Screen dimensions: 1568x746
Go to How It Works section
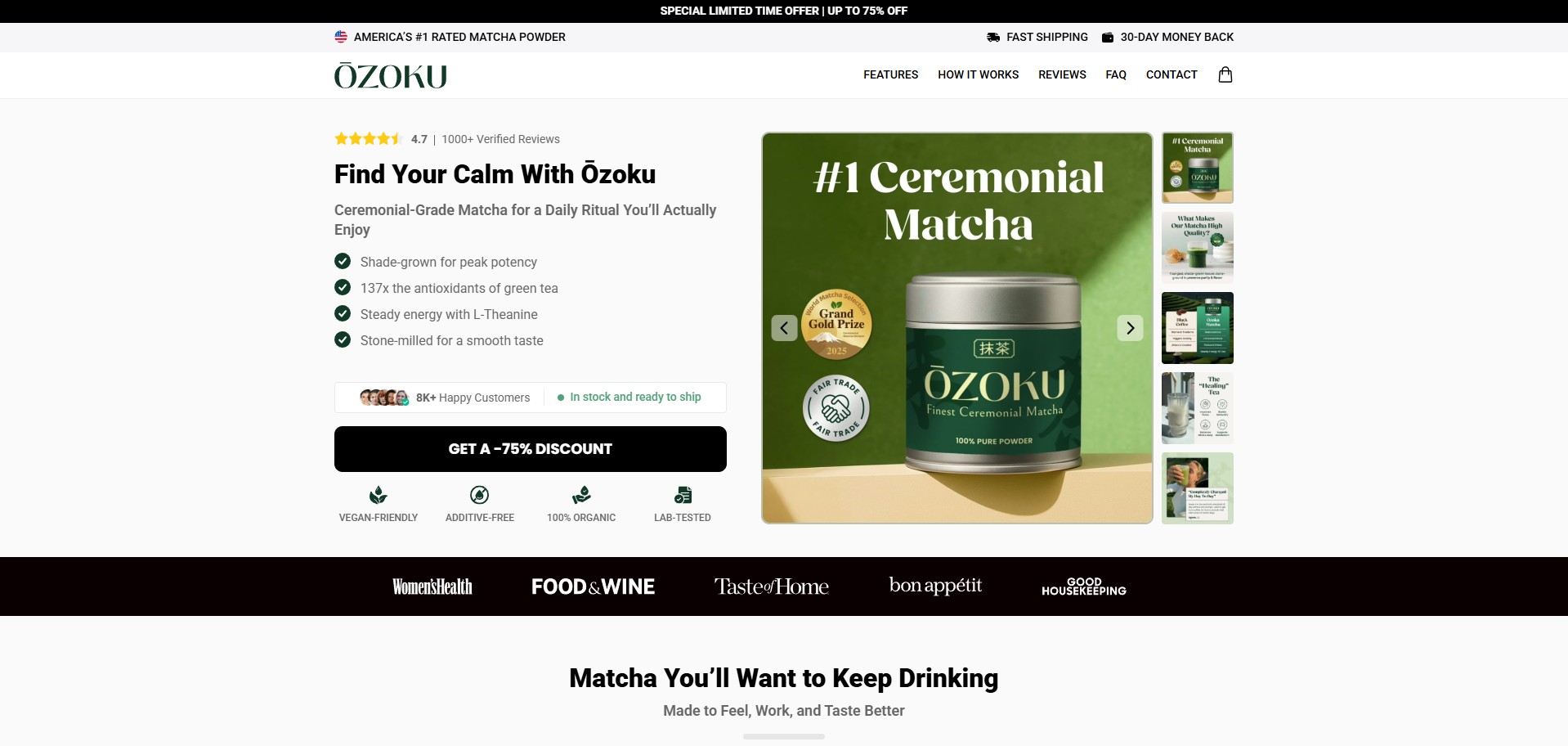pyautogui.click(x=978, y=74)
